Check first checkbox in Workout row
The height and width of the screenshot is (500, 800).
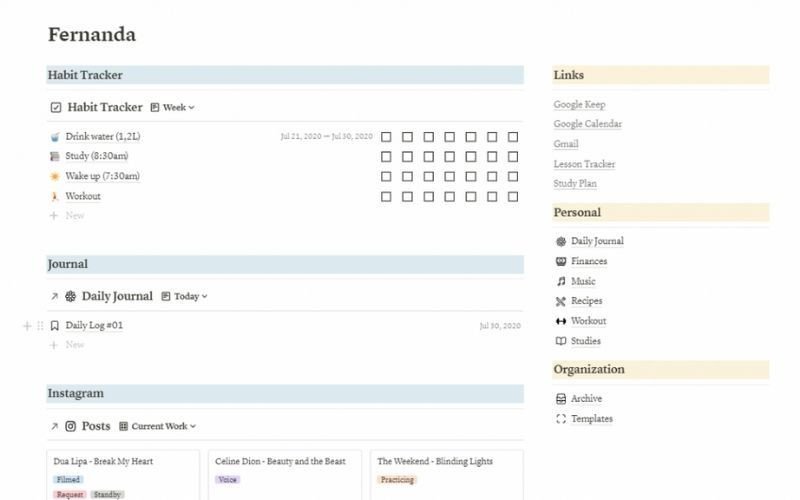[x=386, y=196]
